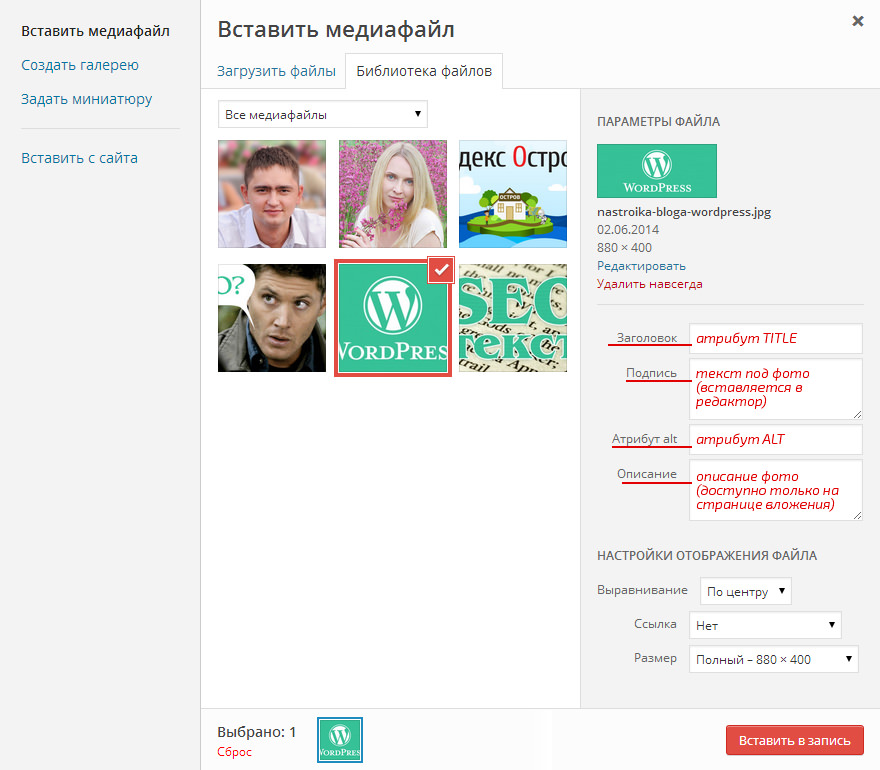This screenshot has height=770, width=880.
Task: Open the Выравнивание alignment dropdown
Action: coord(746,591)
